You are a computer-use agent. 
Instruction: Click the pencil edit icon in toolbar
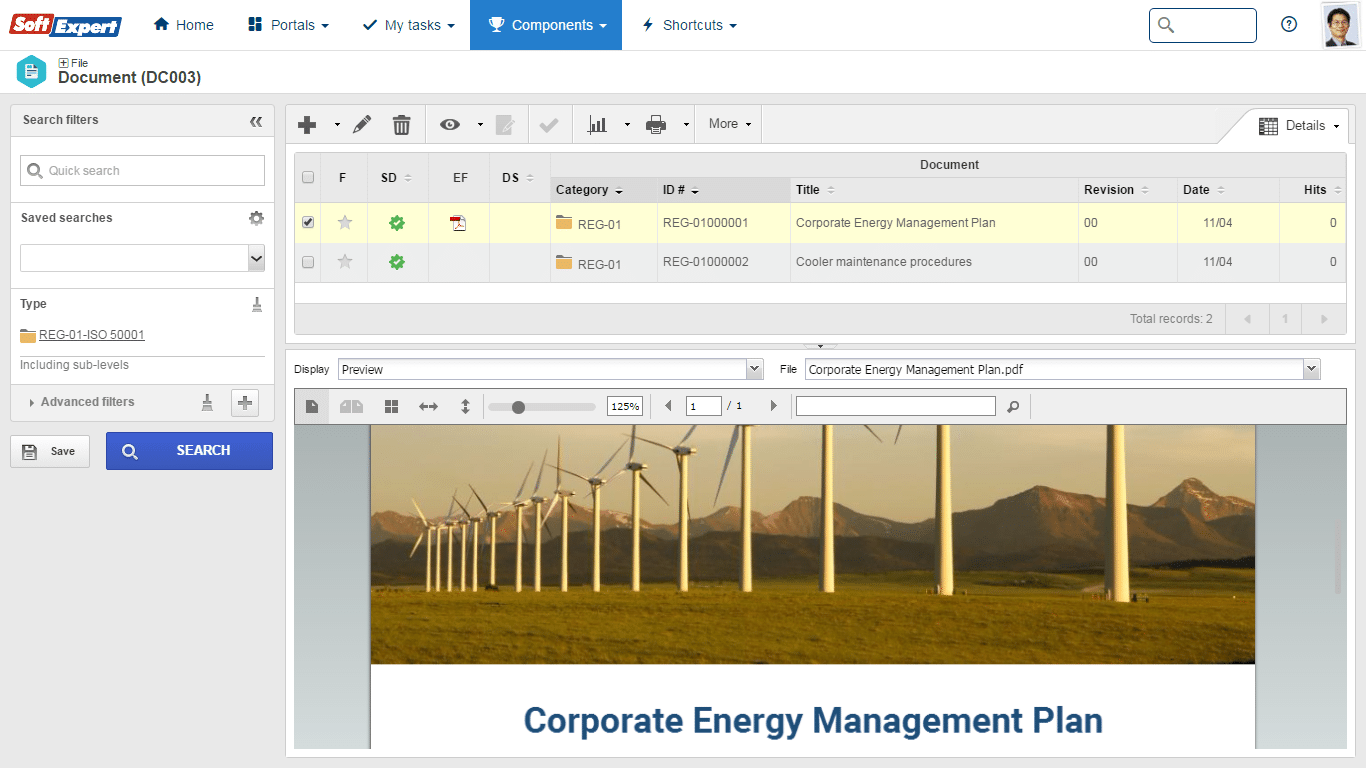(x=362, y=124)
